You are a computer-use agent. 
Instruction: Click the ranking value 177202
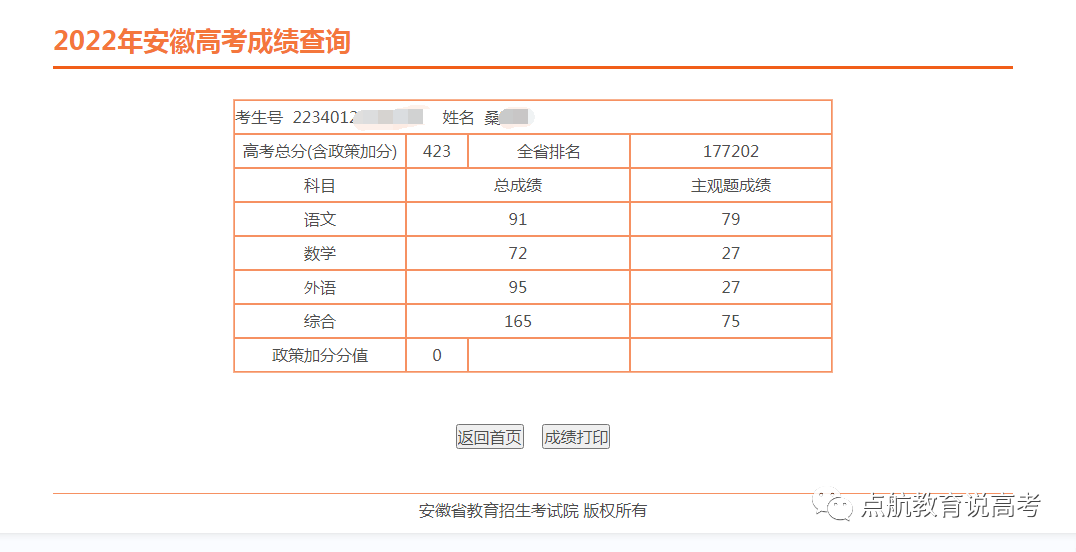(x=731, y=151)
